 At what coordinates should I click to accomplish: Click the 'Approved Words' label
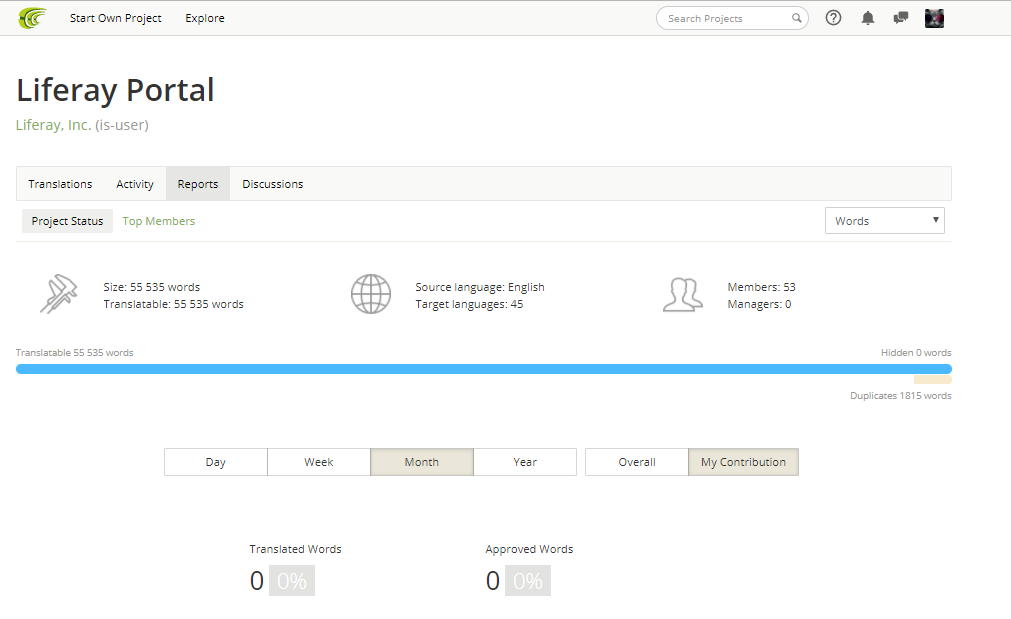(529, 549)
